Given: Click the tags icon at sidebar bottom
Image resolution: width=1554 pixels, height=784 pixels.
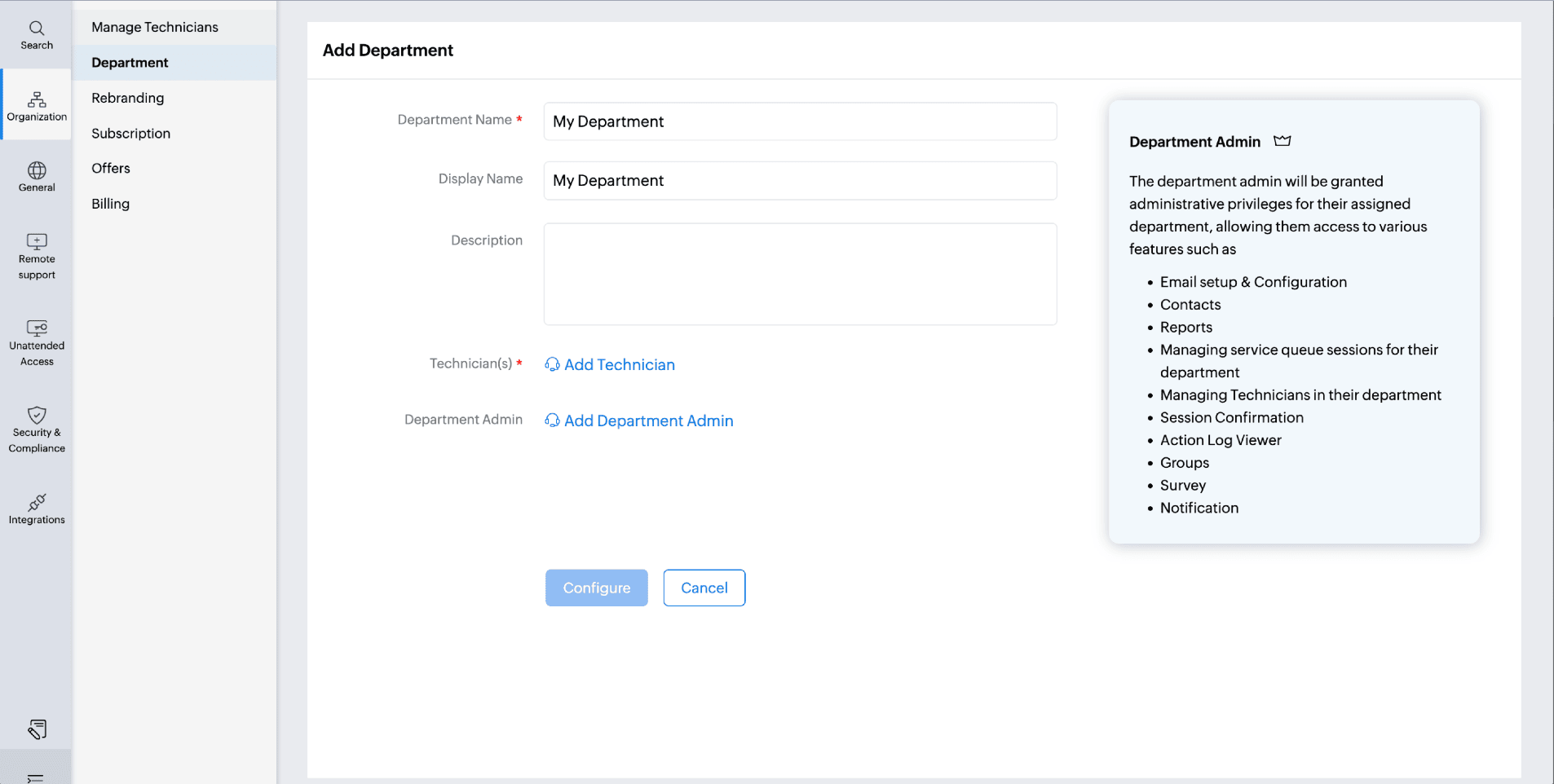Looking at the screenshot, I should tap(37, 729).
